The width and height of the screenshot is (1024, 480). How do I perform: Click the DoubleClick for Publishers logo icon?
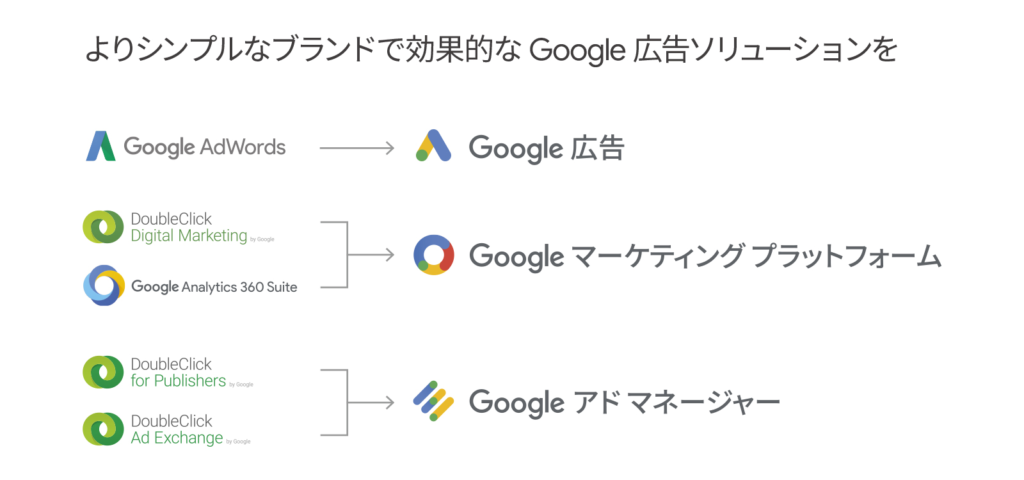(x=102, y=372)
